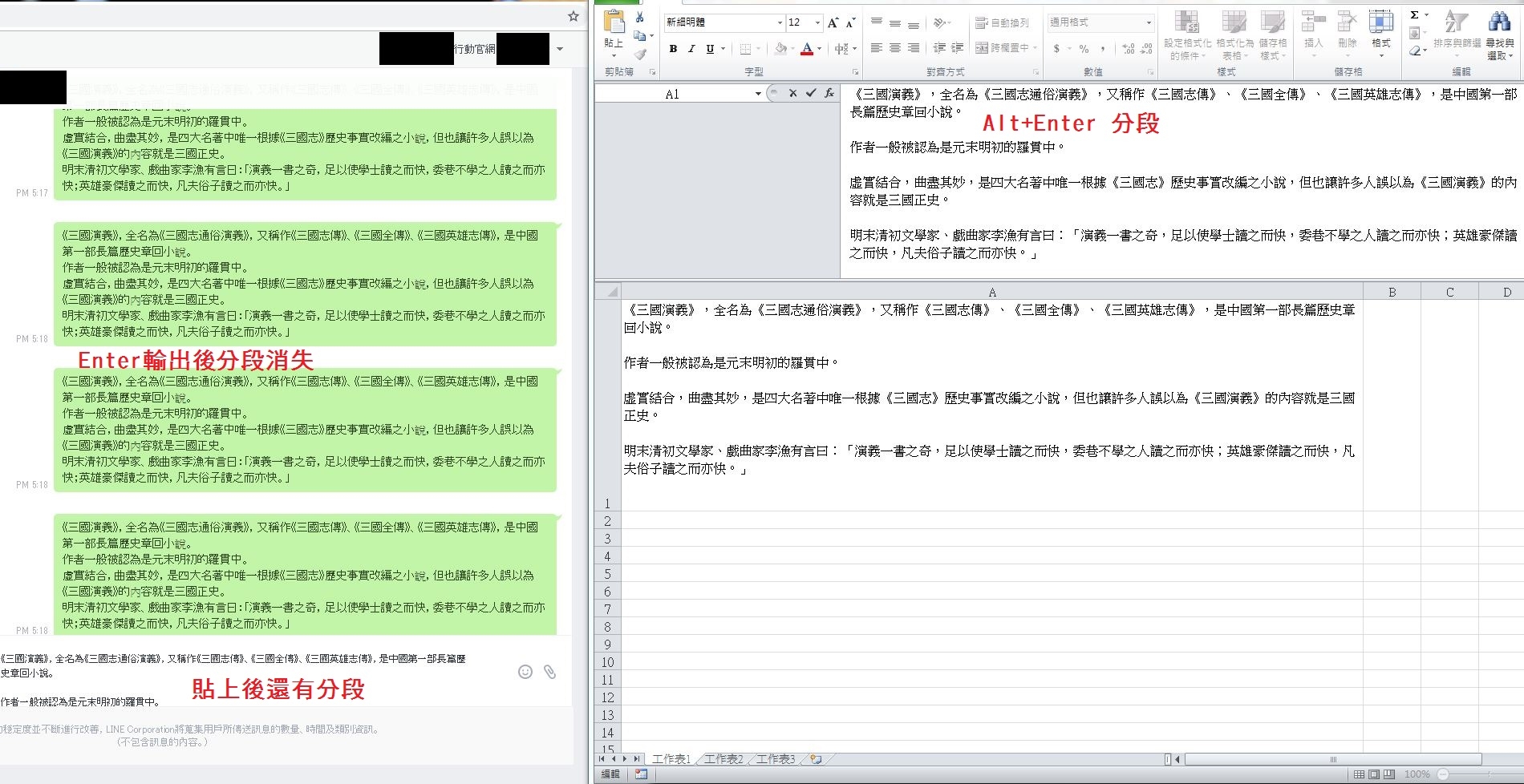
Task: Click the 自動換列 wrap text button
Action: click(x=1002, y=22)
